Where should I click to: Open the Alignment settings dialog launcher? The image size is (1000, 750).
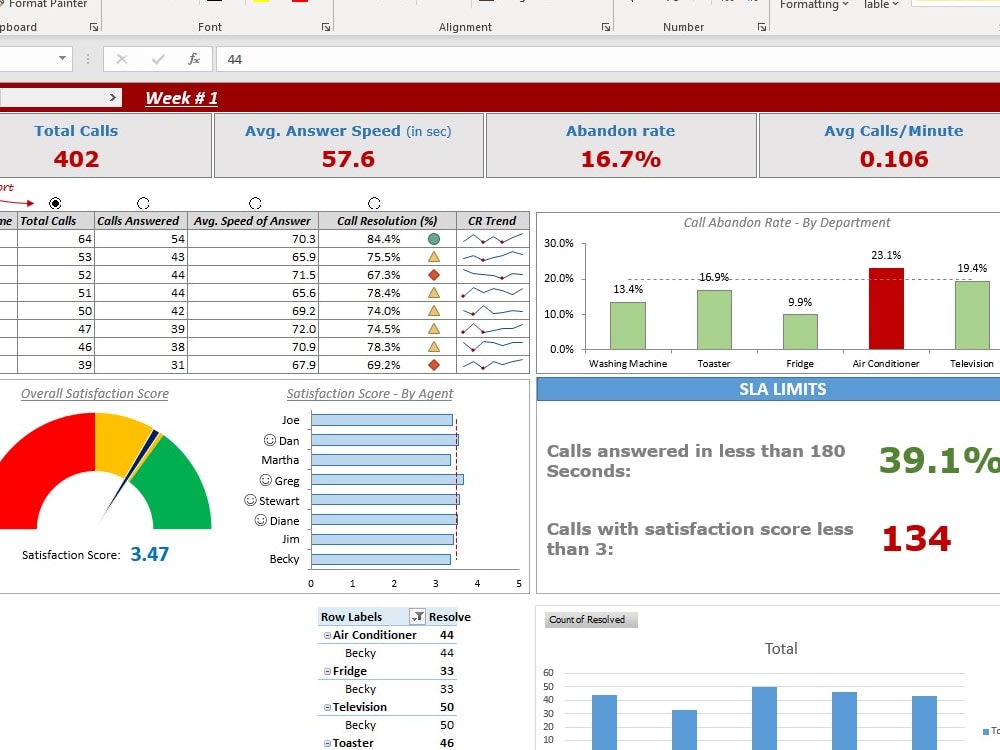pos(605,27)
